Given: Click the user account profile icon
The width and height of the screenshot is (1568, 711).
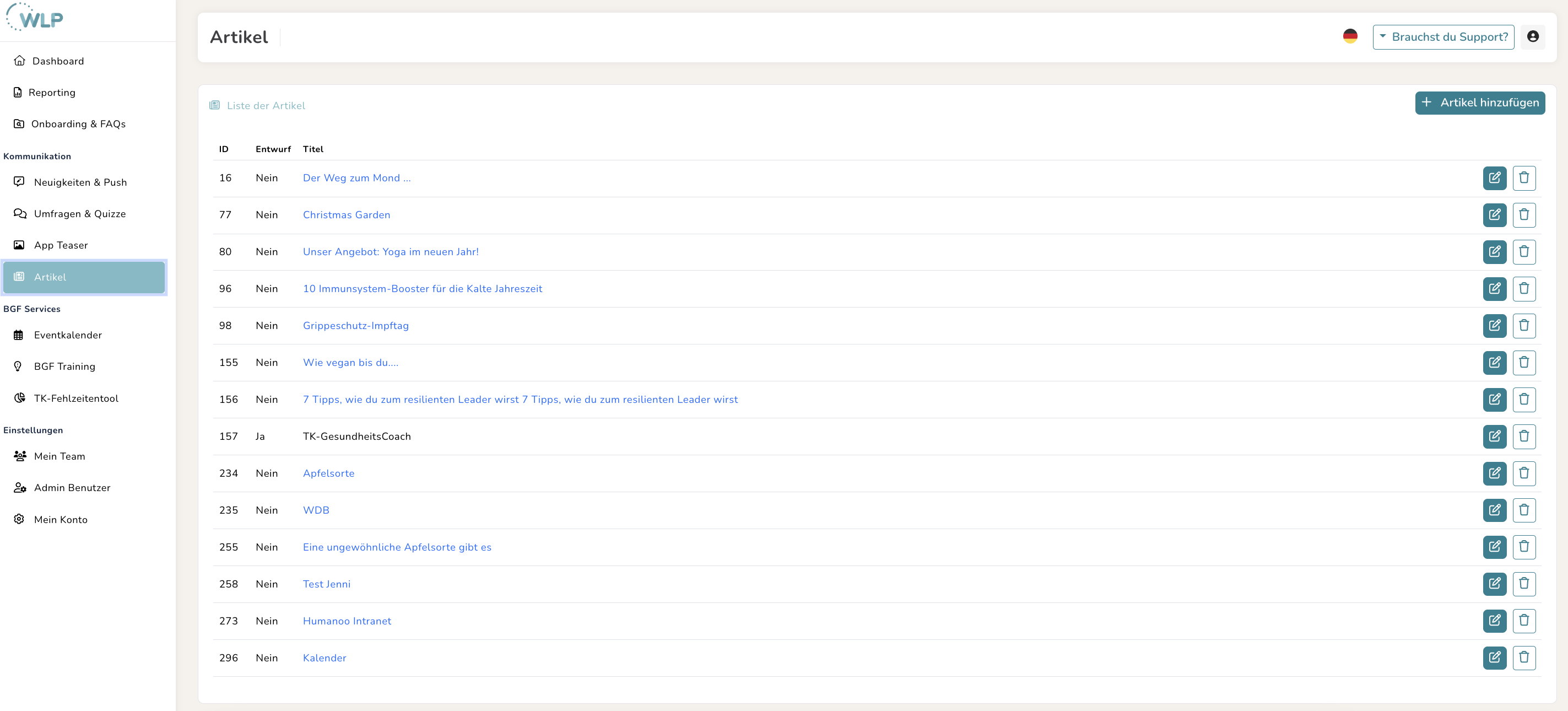Looking at the screenshot, I should [1532, 37].
